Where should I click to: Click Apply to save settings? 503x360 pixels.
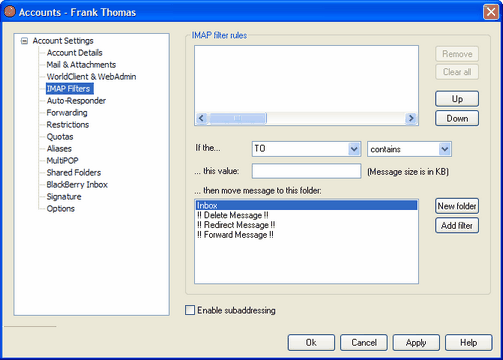point(416,343)
